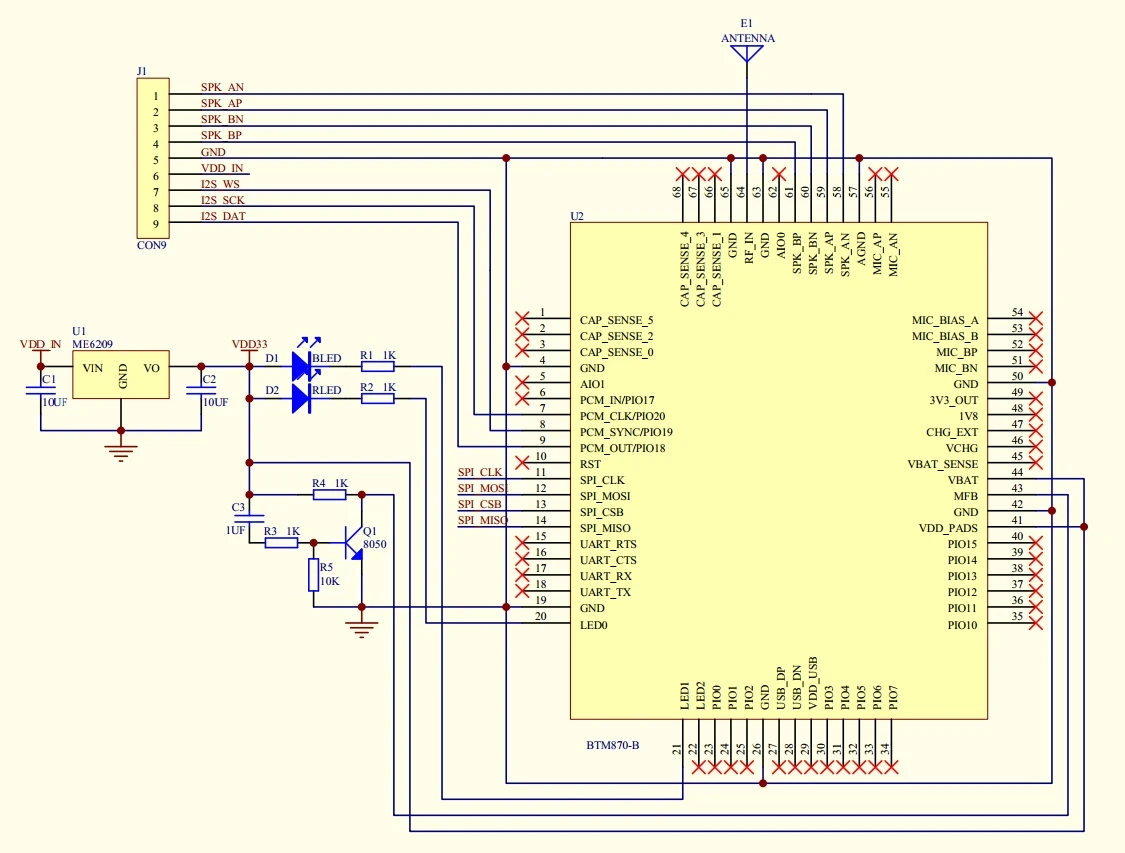Click the SPI_CLK net label
Image resolution: width=1125 pixels, height=853 pixels.
coord(480,472)
